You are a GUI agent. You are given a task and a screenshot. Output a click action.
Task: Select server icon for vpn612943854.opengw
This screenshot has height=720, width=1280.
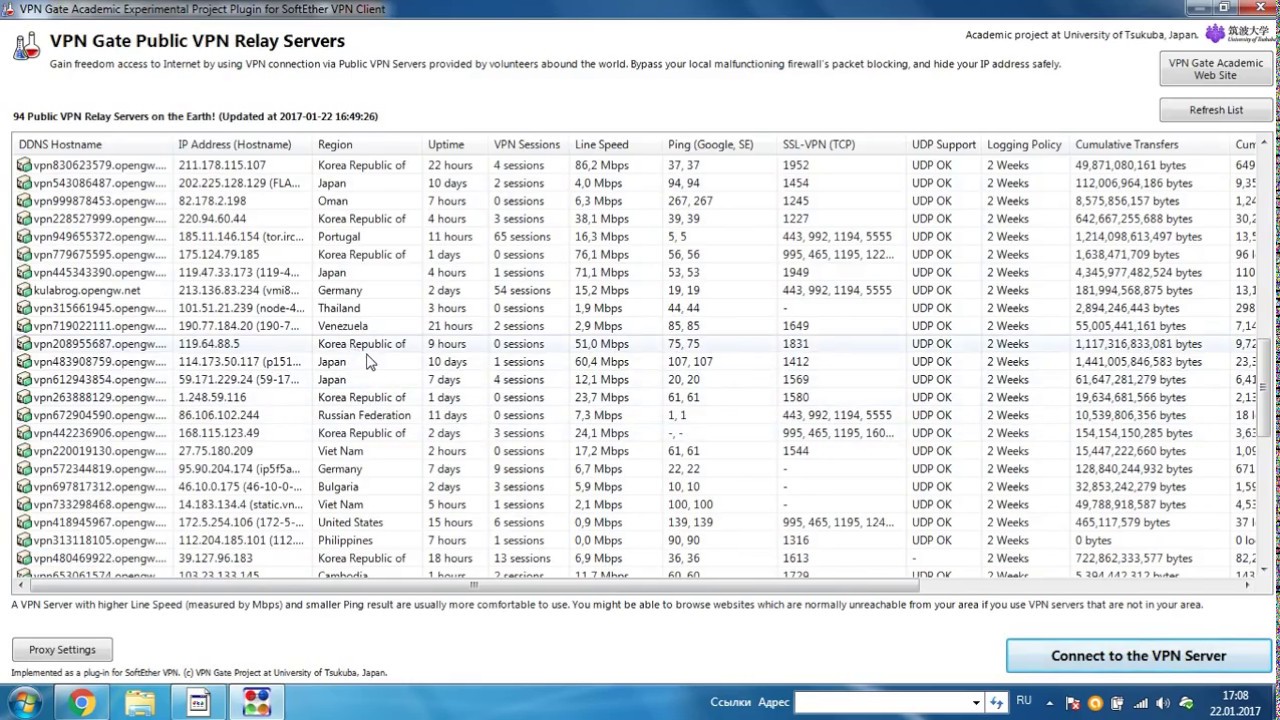click(x=24, y=380)
